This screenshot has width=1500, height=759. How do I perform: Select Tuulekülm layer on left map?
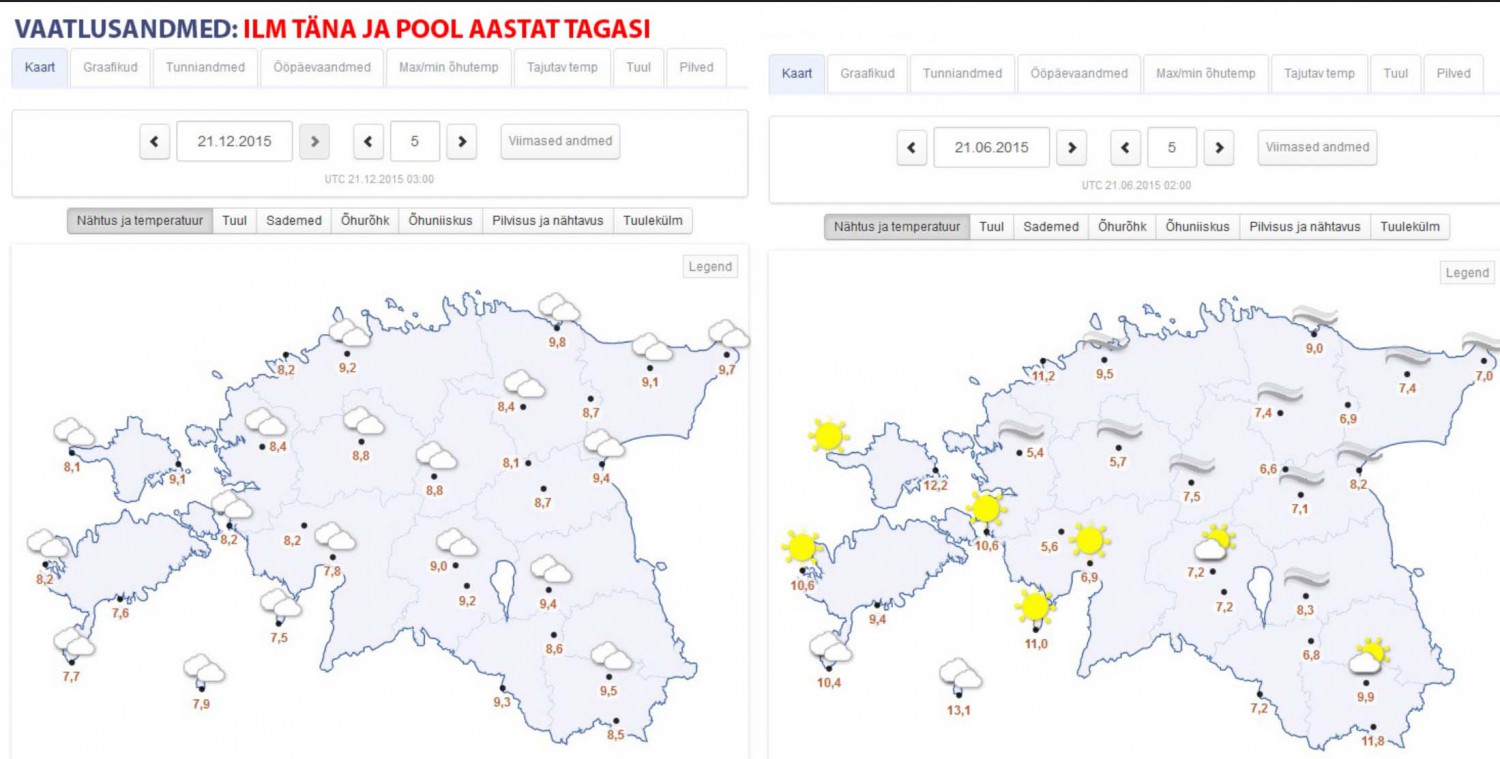tap(653, 221)
